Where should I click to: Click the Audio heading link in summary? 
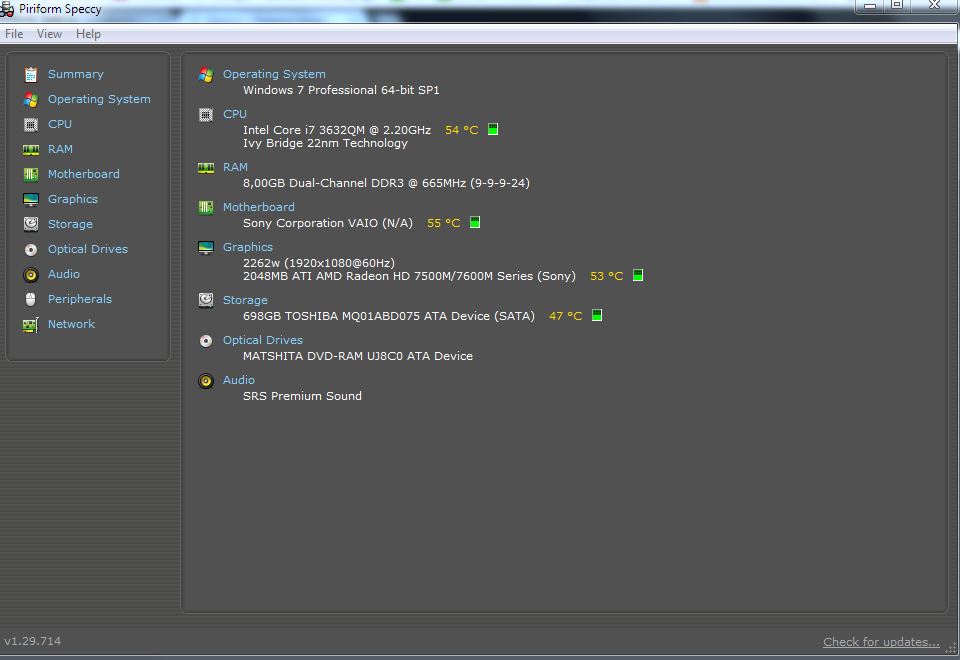[x=239, y=380]
